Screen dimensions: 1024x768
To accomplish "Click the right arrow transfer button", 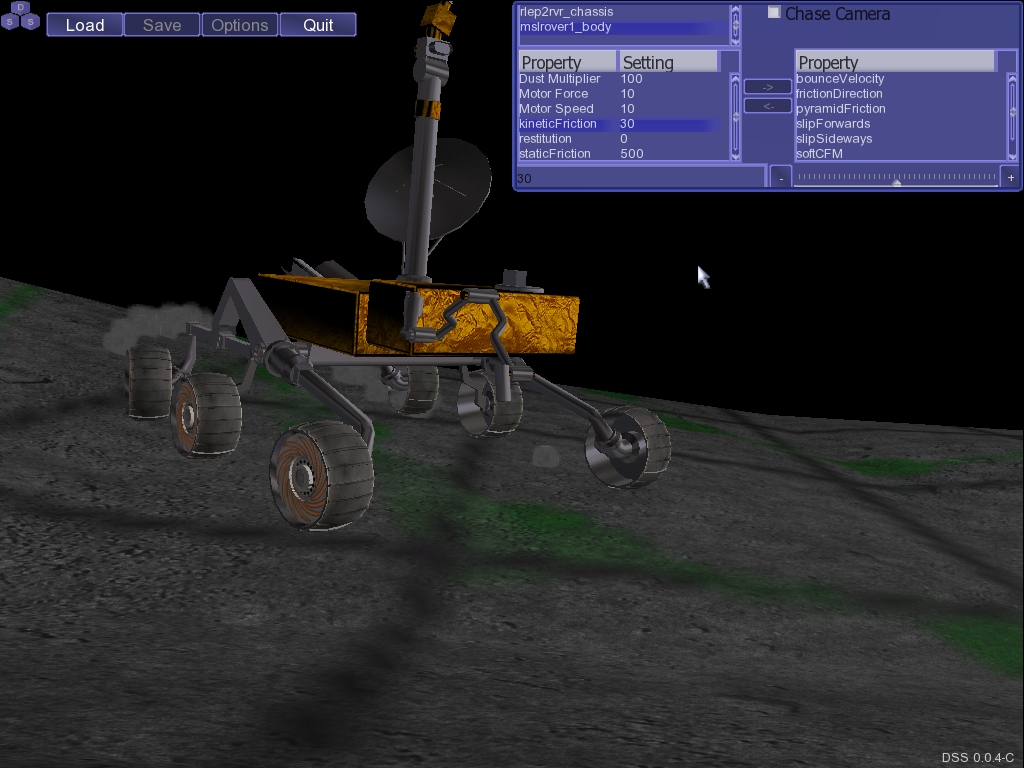I will pyautogui.click(x=768, y=87).
